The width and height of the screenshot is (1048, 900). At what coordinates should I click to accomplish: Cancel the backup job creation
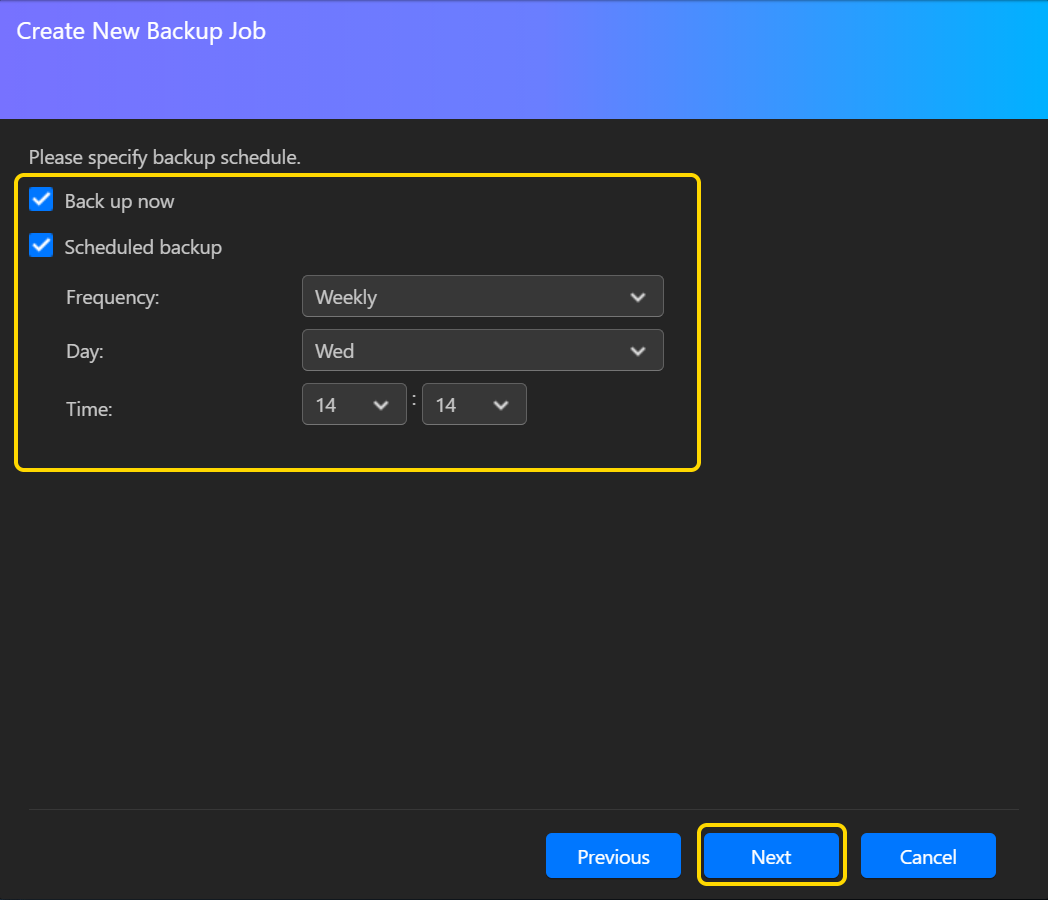pos(928,856)
